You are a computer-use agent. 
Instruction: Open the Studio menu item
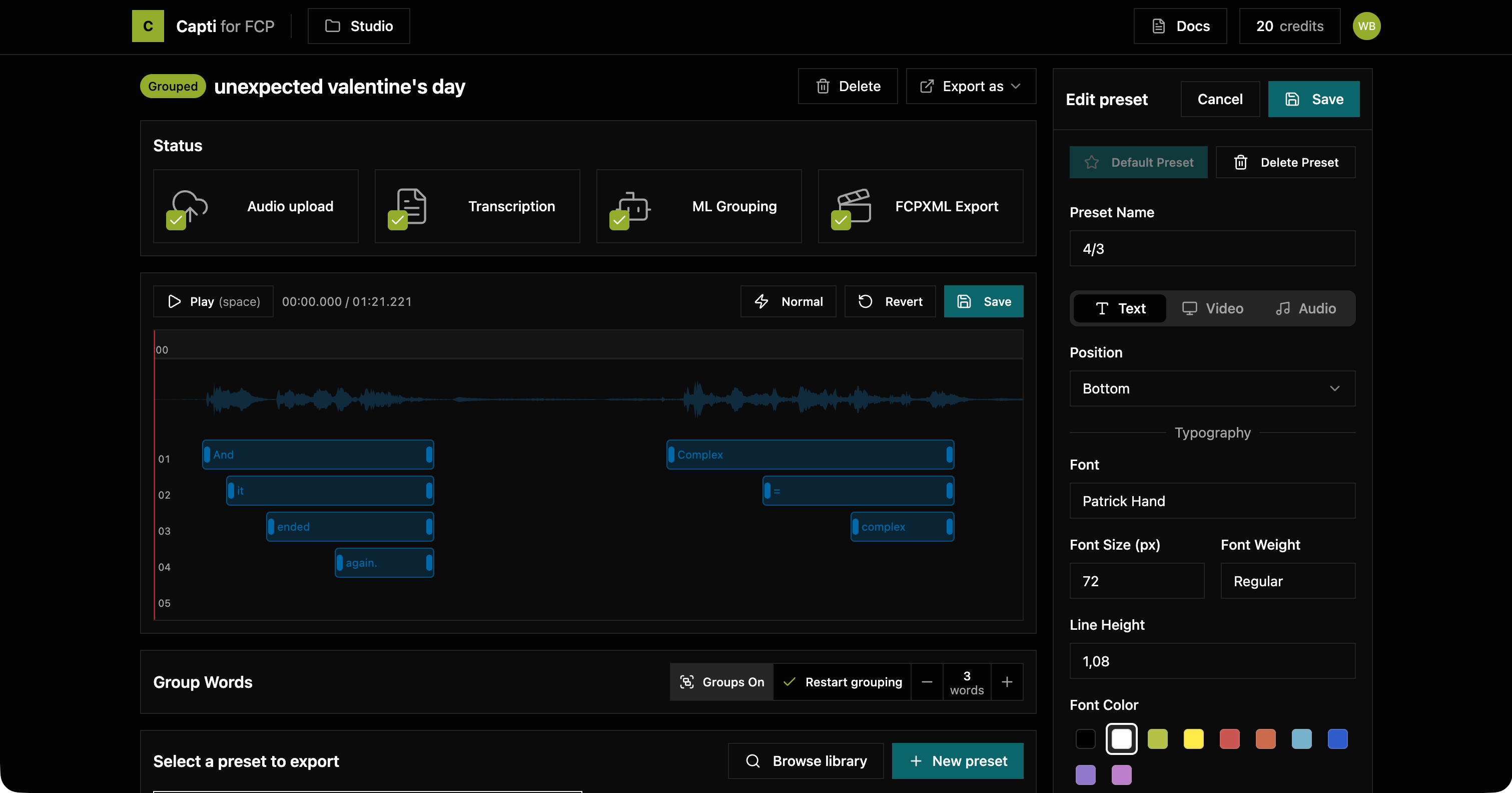[359, 26]
